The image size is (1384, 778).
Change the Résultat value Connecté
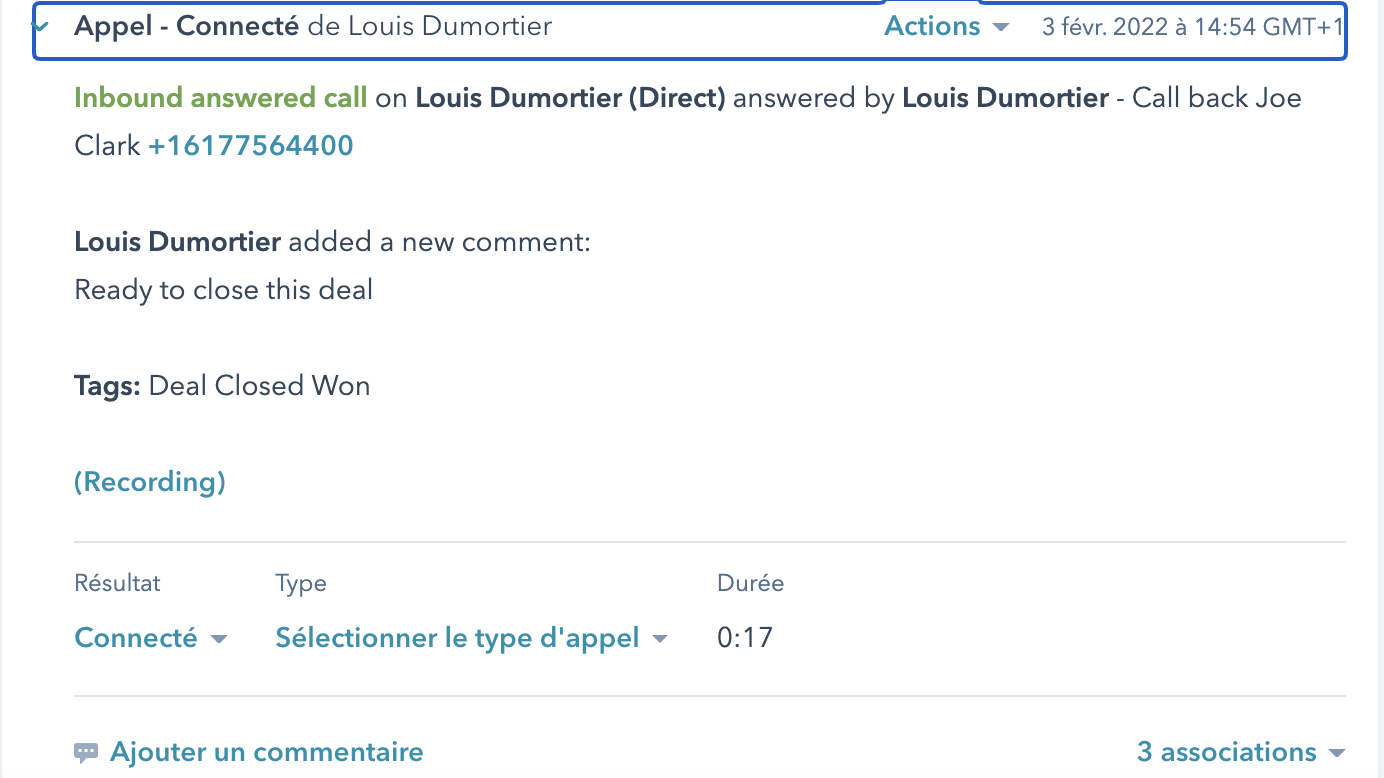(x=151, y=638)
